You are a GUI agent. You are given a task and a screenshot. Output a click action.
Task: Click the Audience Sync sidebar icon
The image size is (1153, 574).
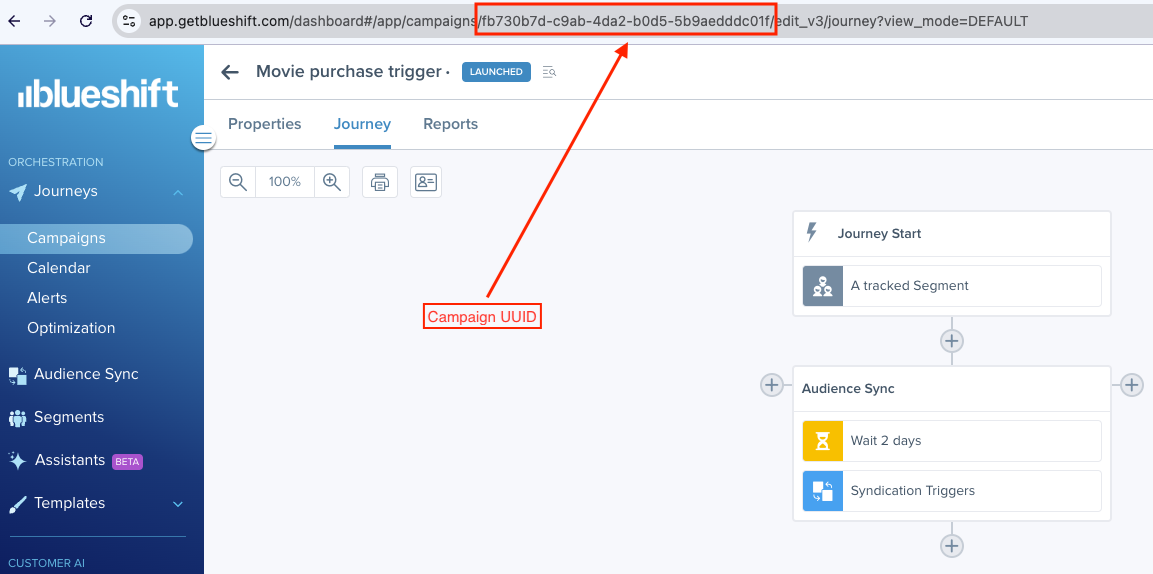pos(18,376)
